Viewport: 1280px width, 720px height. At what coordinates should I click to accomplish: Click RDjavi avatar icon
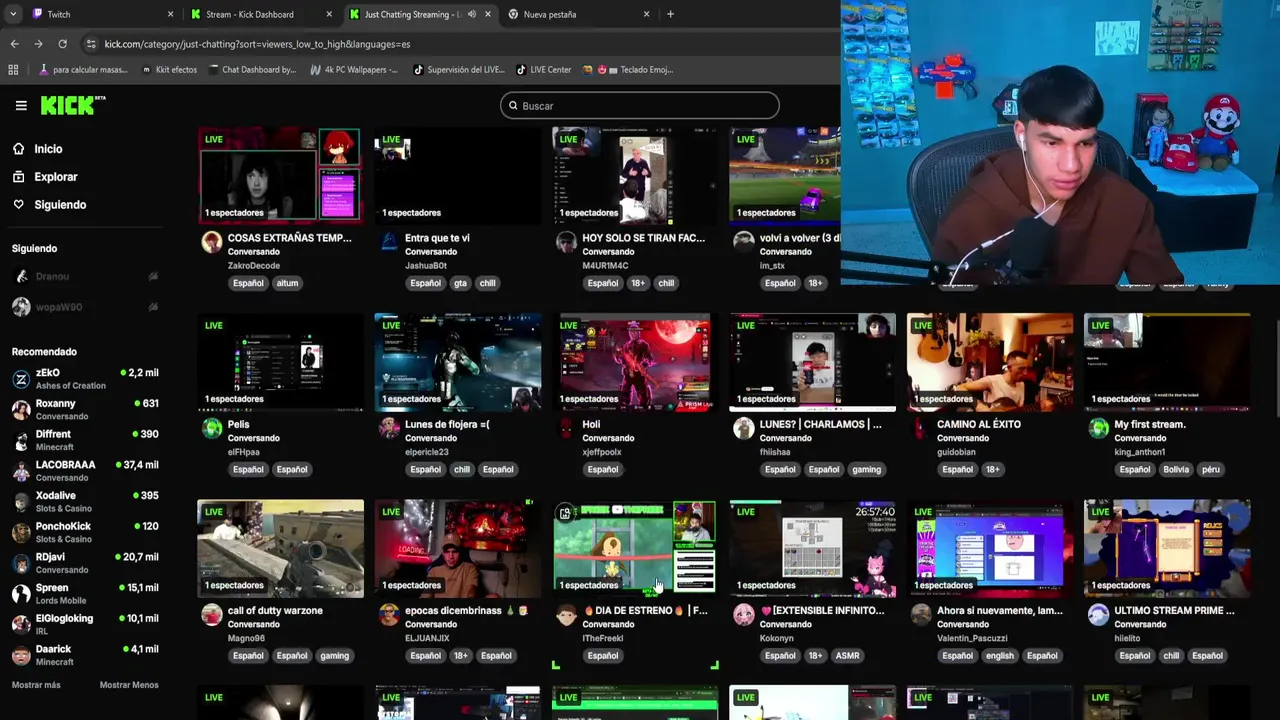(21, 563)
